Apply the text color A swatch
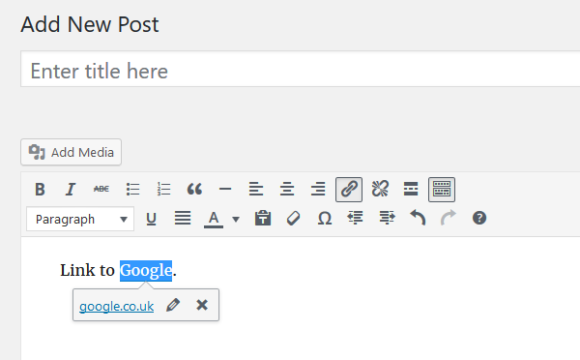Image resolution: width=580 pixels, height=360 pixels. pyautogui.click(x=214, y=219)
